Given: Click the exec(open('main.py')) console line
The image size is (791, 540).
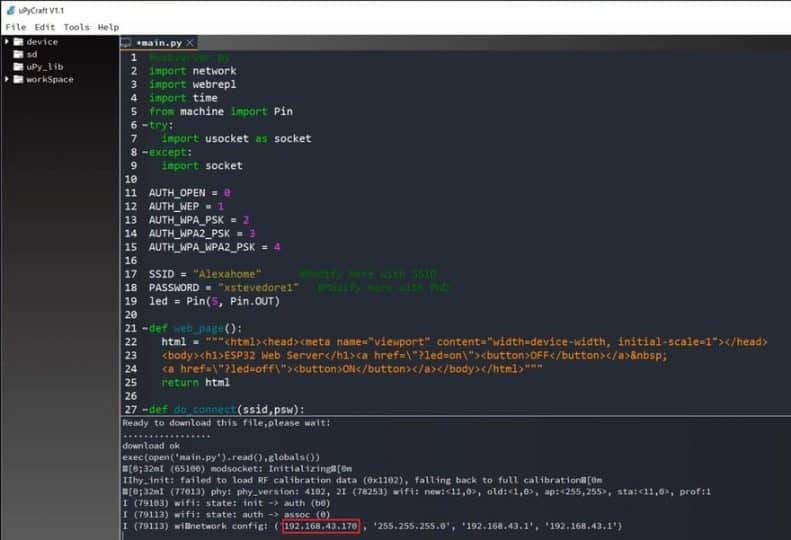Looking at the screenshot, I should [x=221, y=457].
